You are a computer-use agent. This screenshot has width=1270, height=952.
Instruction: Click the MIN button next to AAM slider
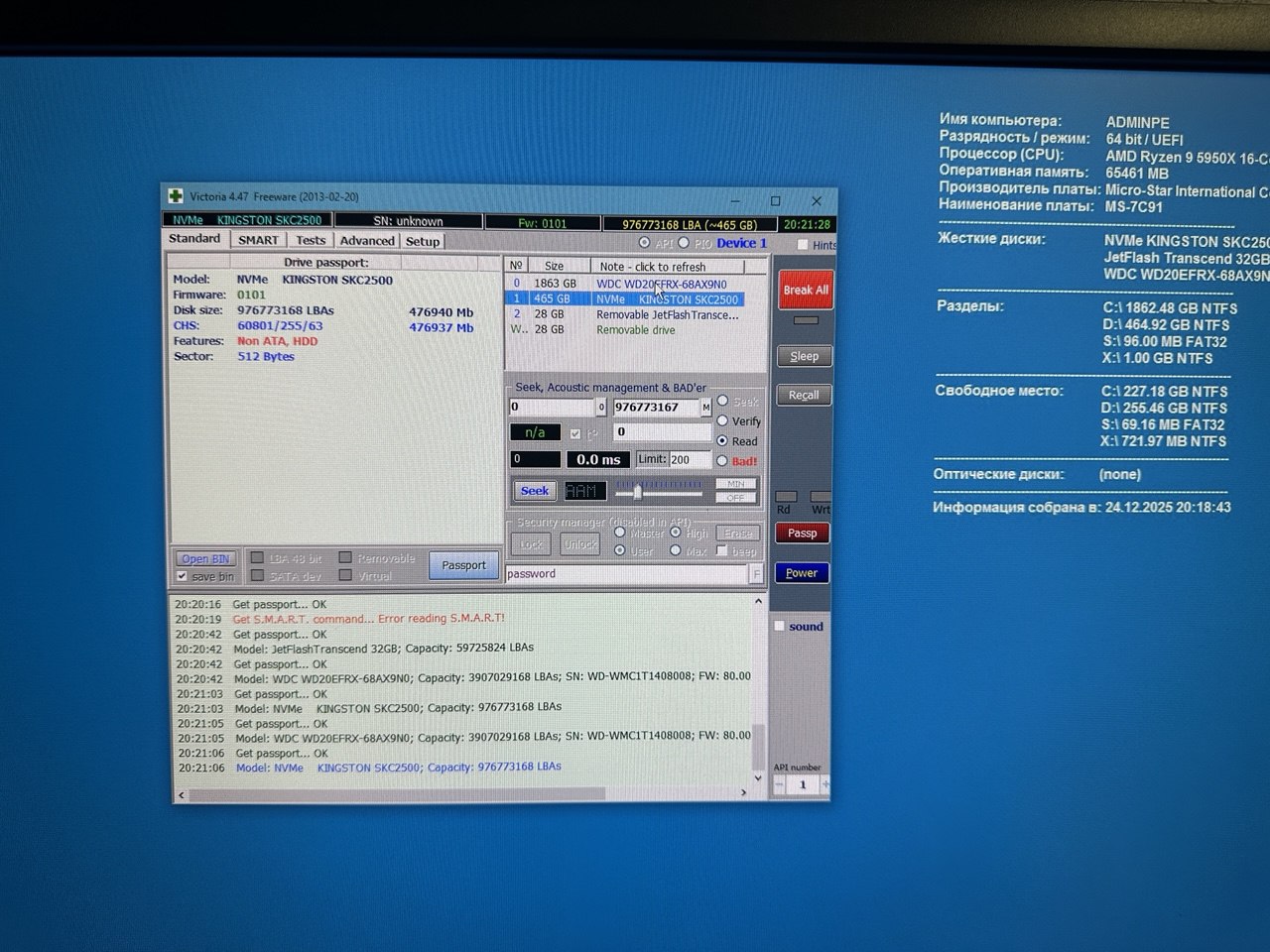pyautogui.click(x=736, y=484)
